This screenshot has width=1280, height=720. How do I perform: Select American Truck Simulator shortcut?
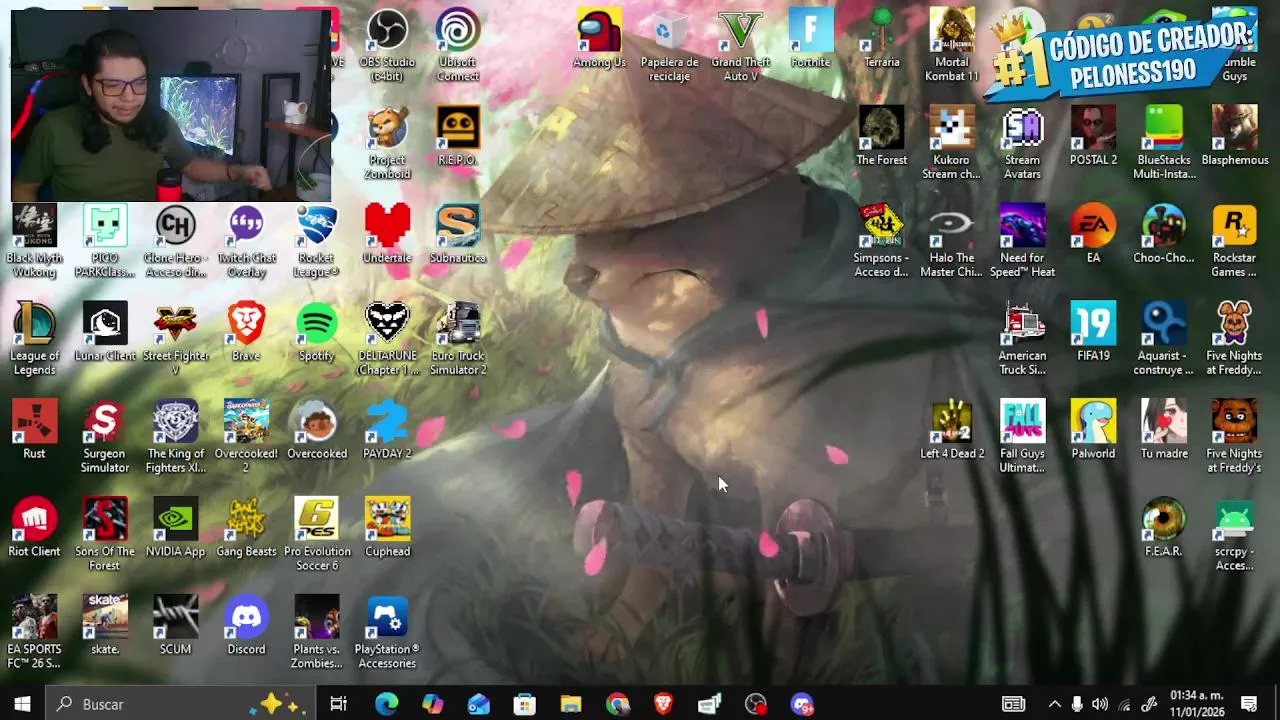click(x=1022, y=338)
